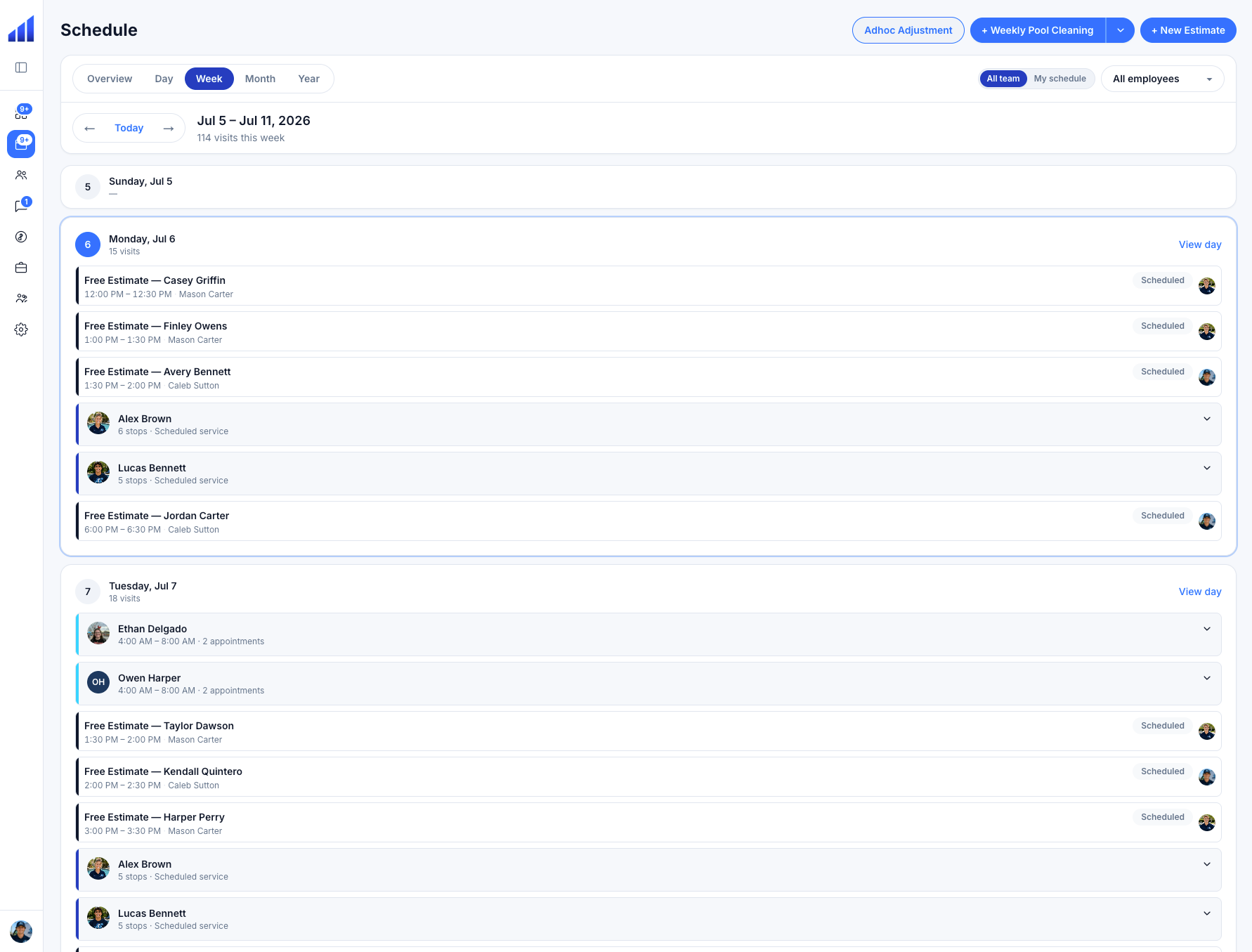The height and width of the screenshot is (952, 1252).
Task: Click the avatar on the Jordan Carter estimate
Action: coord(1207,521)
